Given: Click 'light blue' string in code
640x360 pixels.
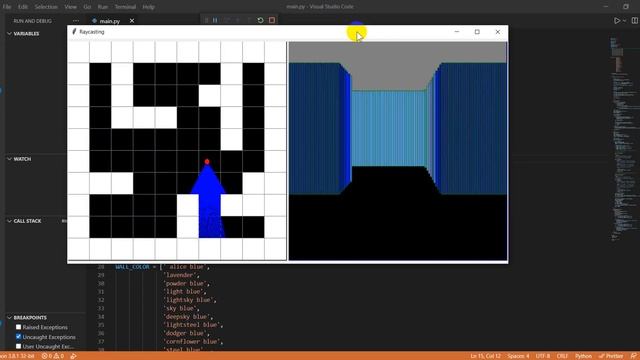Looking at the screenshot, I should [x=184, y=291].
